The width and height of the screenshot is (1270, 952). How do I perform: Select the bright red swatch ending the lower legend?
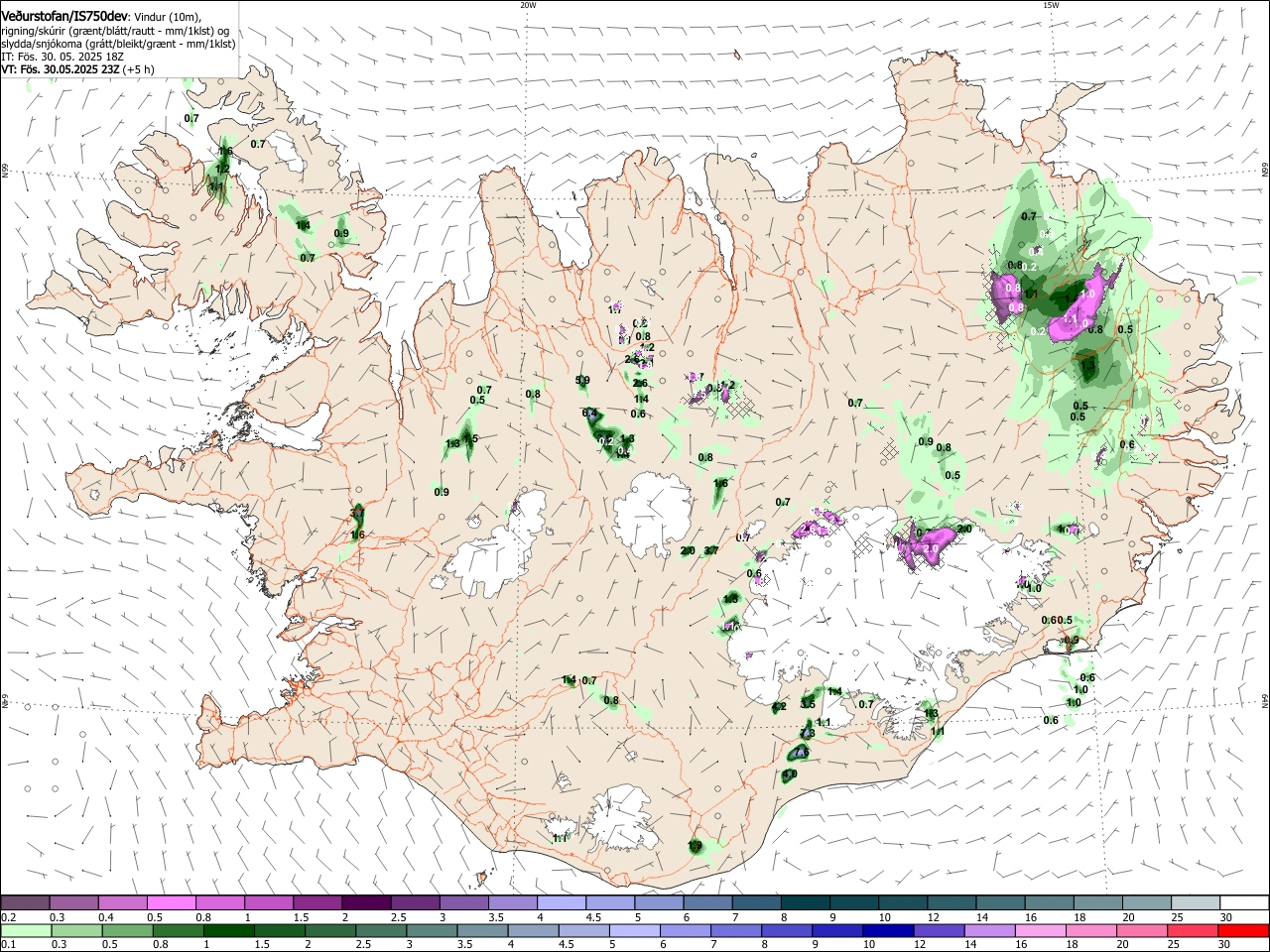pos(1243,930)
